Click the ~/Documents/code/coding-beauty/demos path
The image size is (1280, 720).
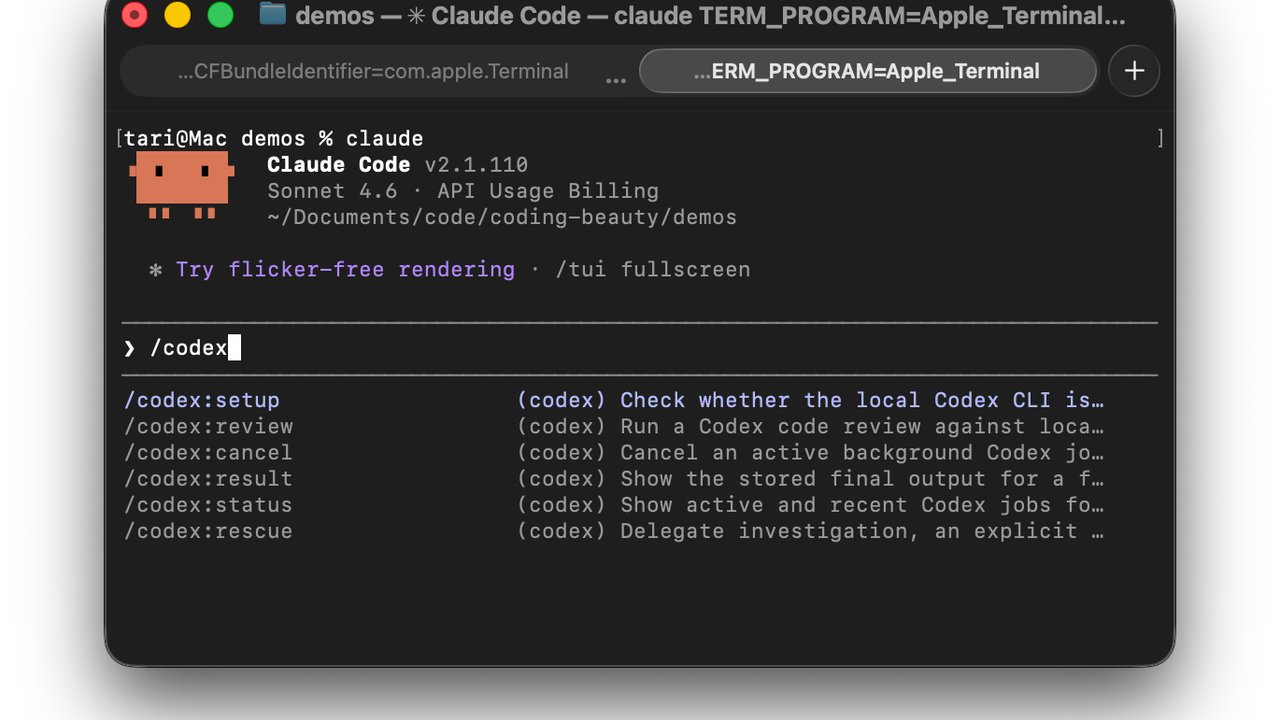coord(502,217)
